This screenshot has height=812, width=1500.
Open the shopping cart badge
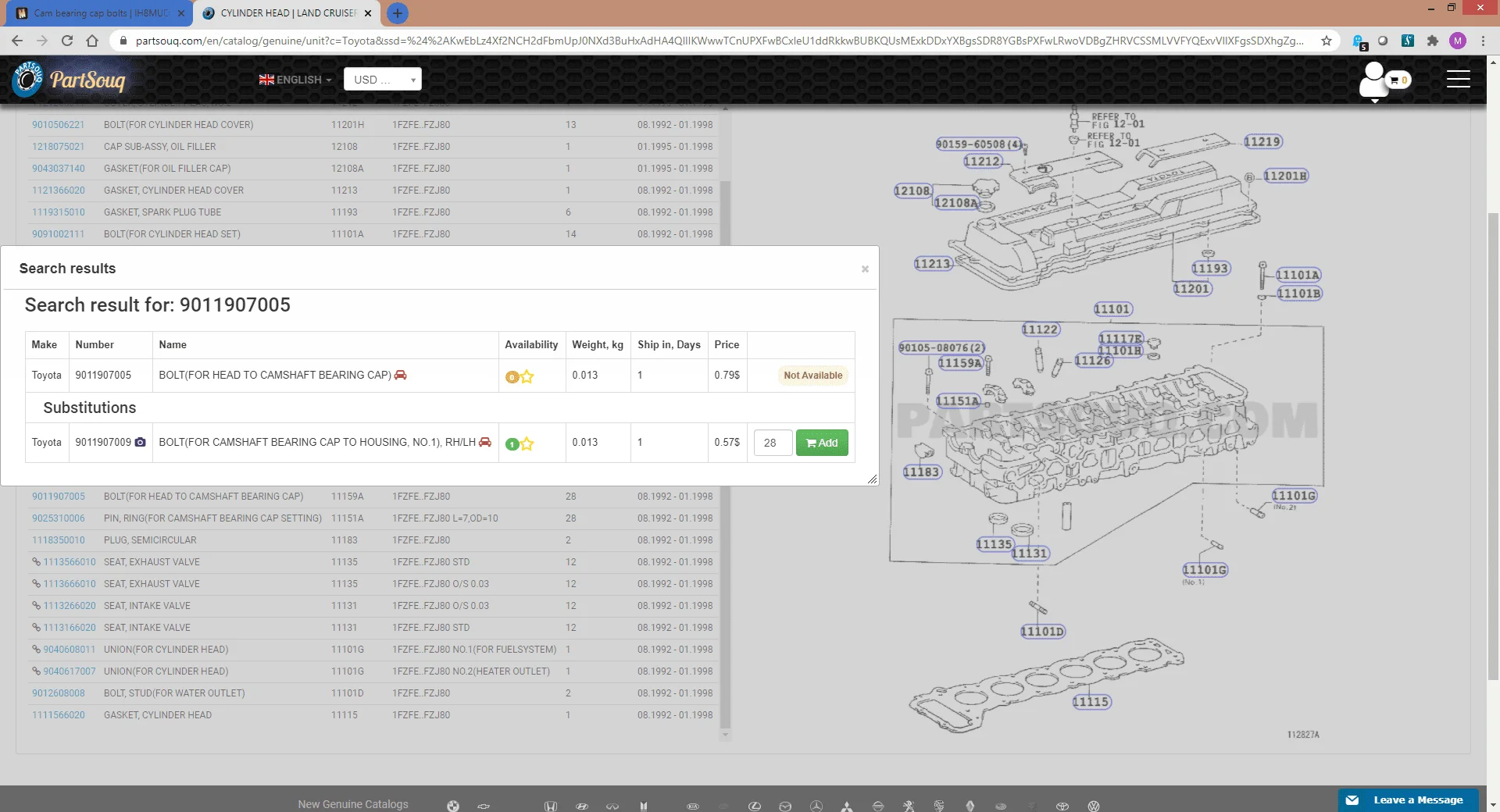point(1398,80)
